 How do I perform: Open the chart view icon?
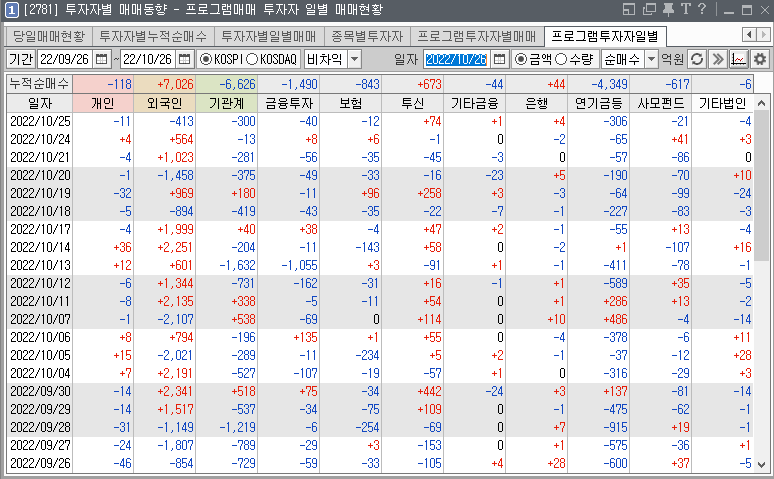739,59
